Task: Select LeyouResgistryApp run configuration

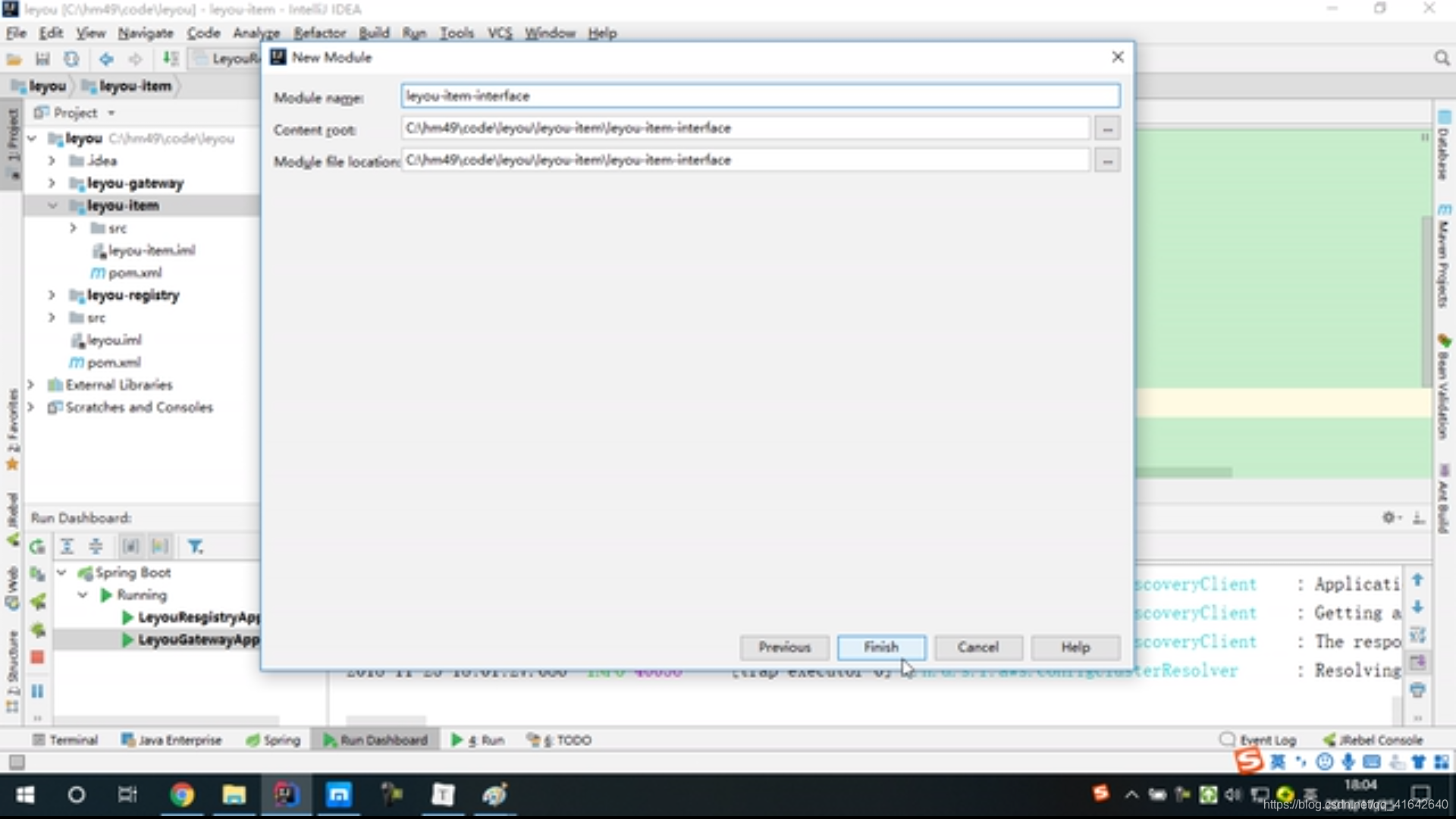Action: pyautogui.click(x=190, y=617)
